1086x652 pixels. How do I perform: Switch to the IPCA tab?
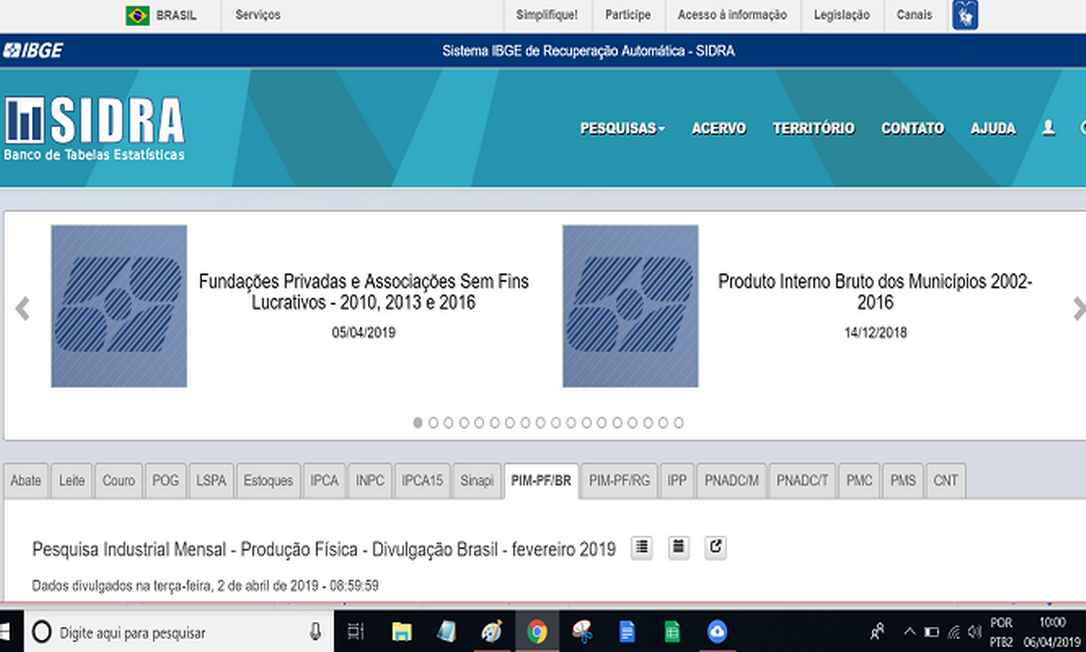point(324,481)
